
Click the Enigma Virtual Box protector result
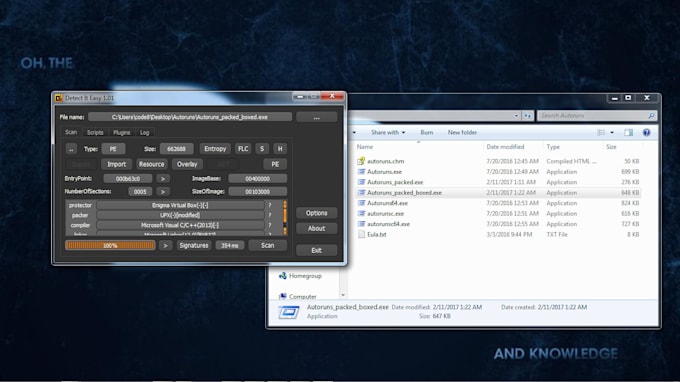tap(180, 205)
